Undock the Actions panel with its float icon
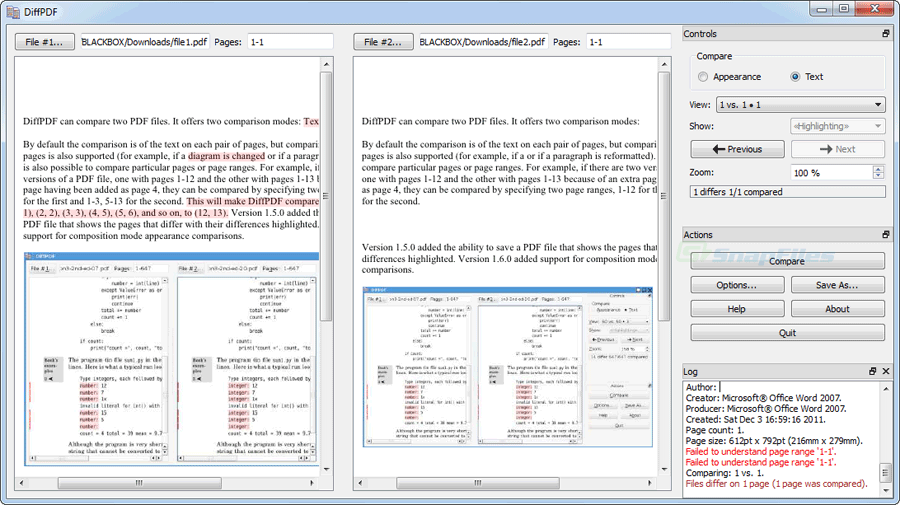 pyautogui.click(x=886, y=235)
